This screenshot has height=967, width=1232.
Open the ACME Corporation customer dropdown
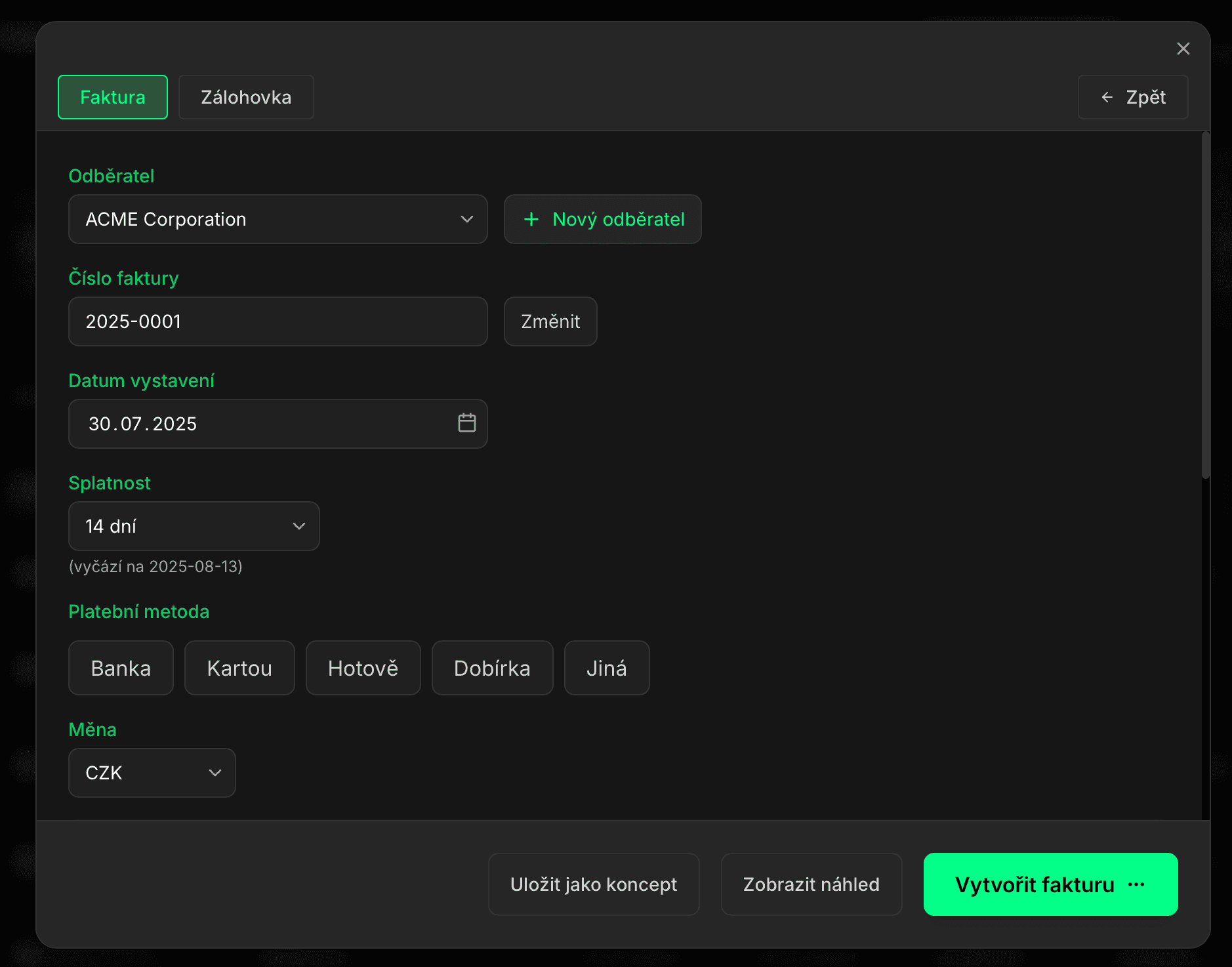[x=278, y=219]
